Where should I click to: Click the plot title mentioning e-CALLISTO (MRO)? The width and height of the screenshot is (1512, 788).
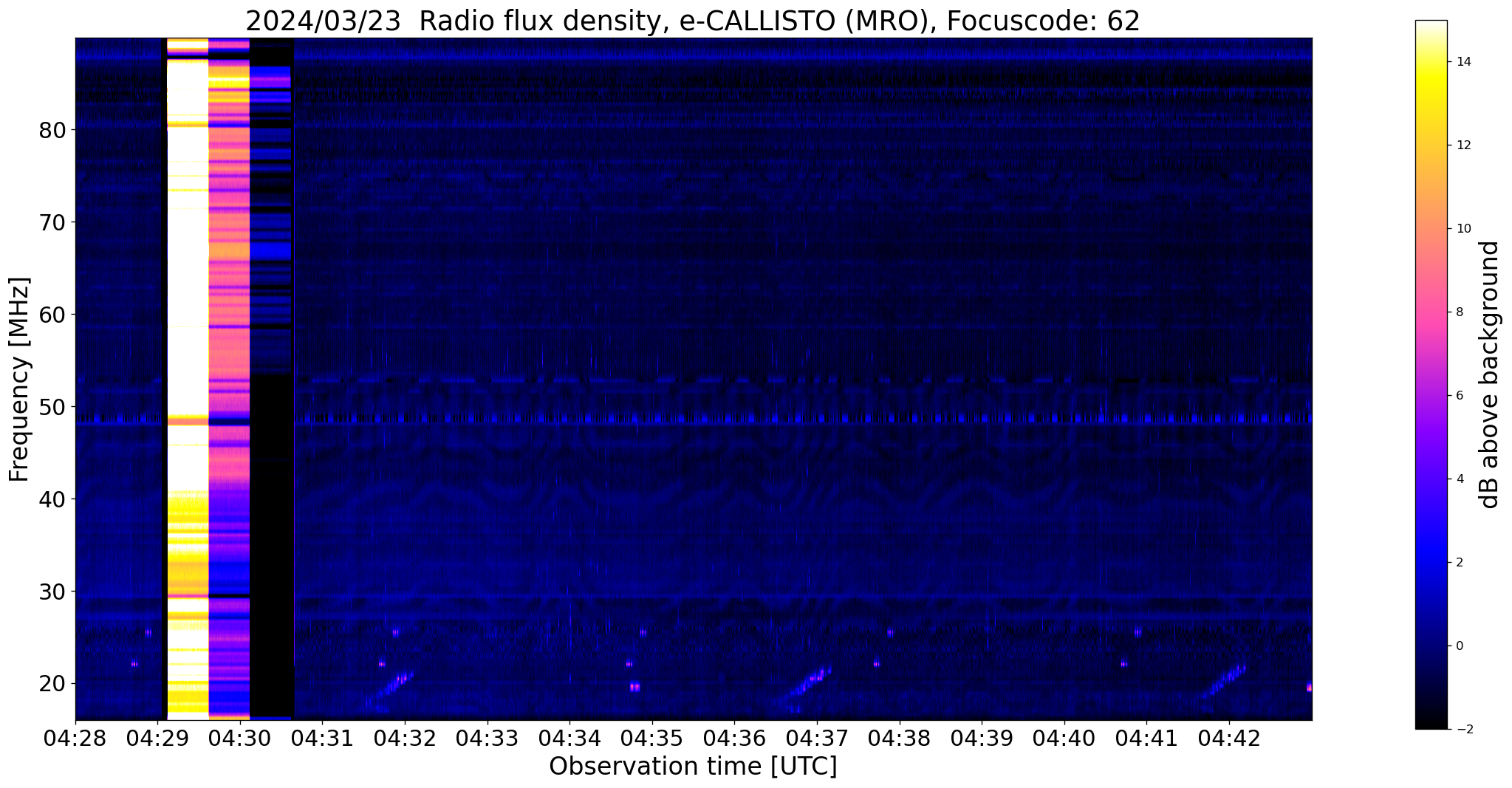click(x=693, y=21)
